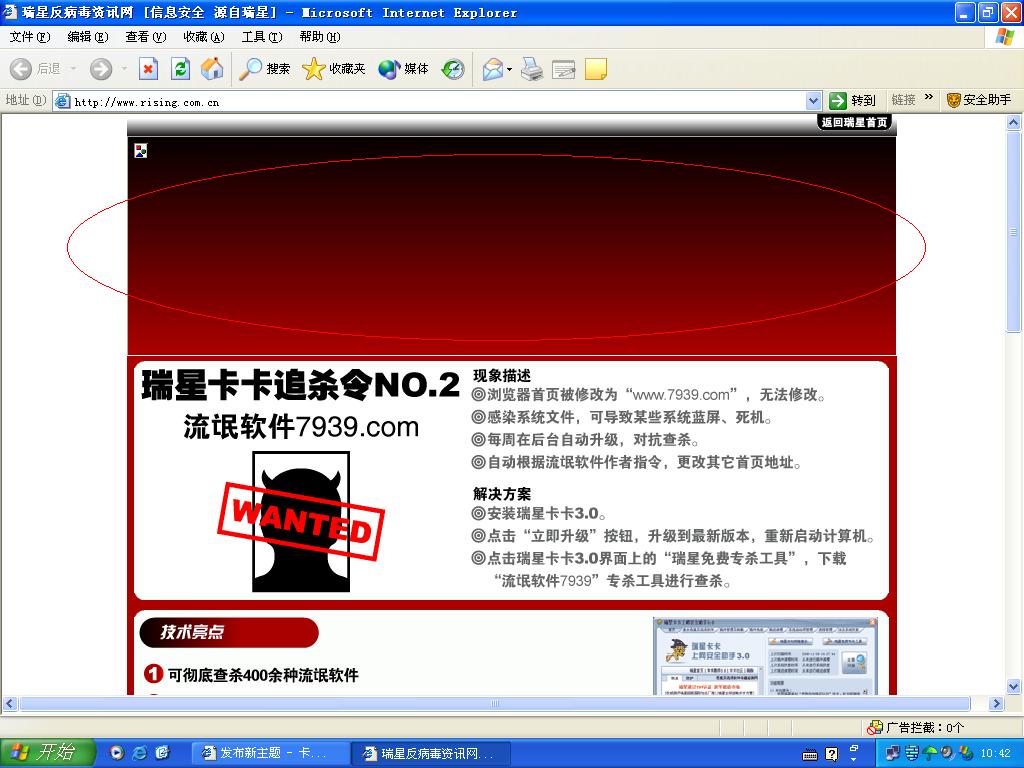Click horizontal scrollbar left arrow
The image size is (1024, 768).
click(x=9, y=703)
